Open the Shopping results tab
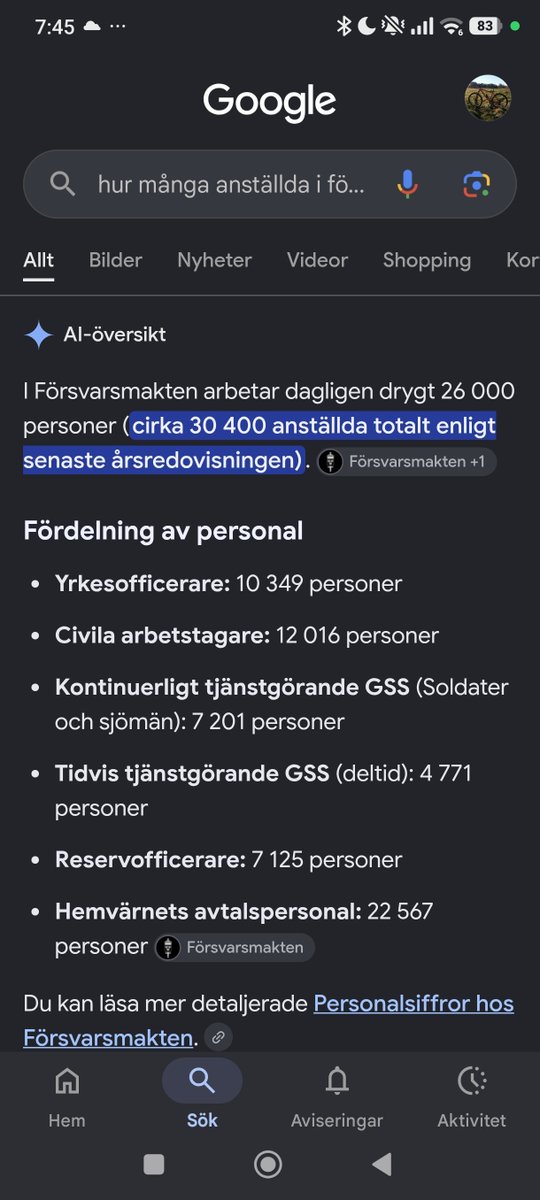Screen dimensions: 540x1200 (427, 260)
